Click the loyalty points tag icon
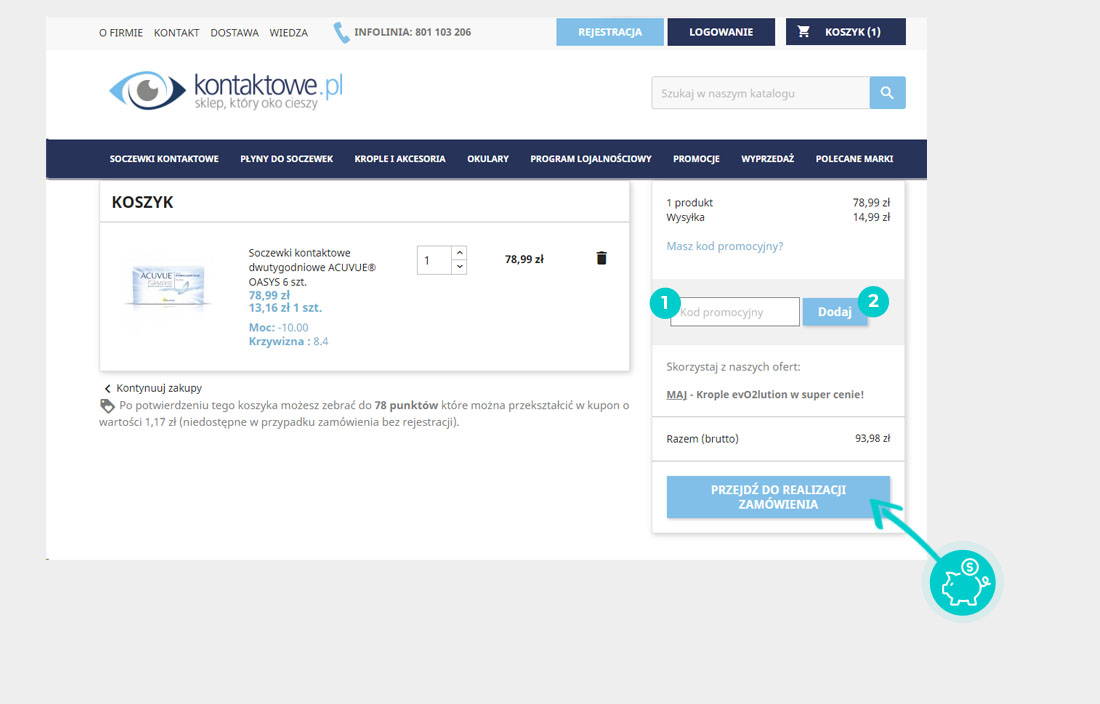 click(107, 405)
